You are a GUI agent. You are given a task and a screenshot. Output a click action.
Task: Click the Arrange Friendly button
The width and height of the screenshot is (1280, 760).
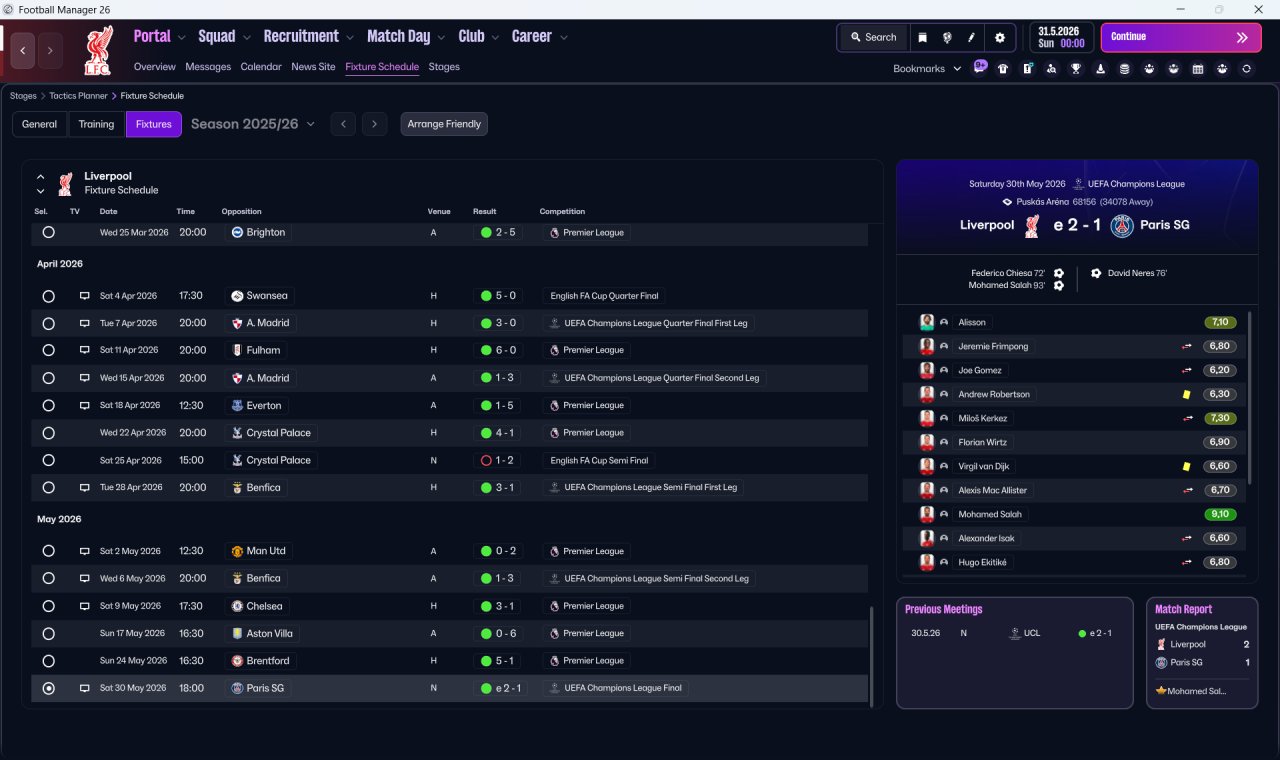pos(444,124)
